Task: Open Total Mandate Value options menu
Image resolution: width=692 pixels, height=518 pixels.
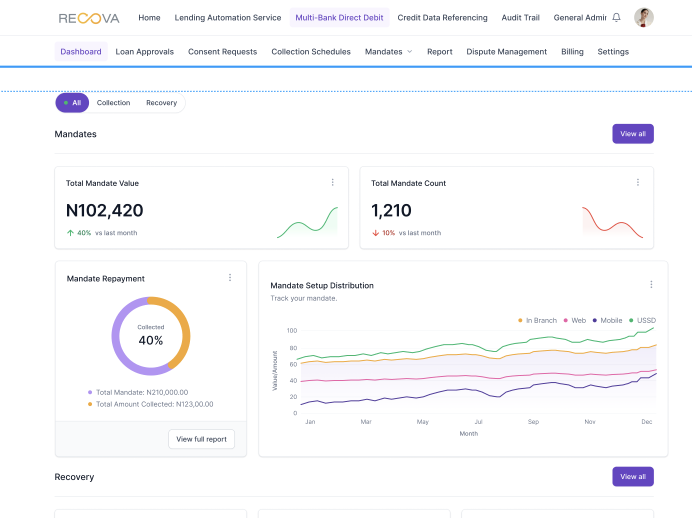Action: click(x=333, y=182)
